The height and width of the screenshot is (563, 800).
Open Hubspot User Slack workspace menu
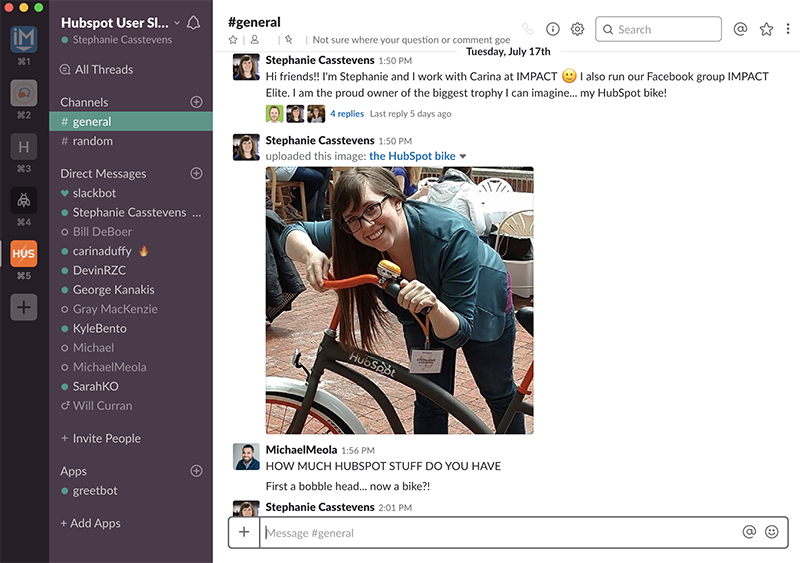coord(121,23)
